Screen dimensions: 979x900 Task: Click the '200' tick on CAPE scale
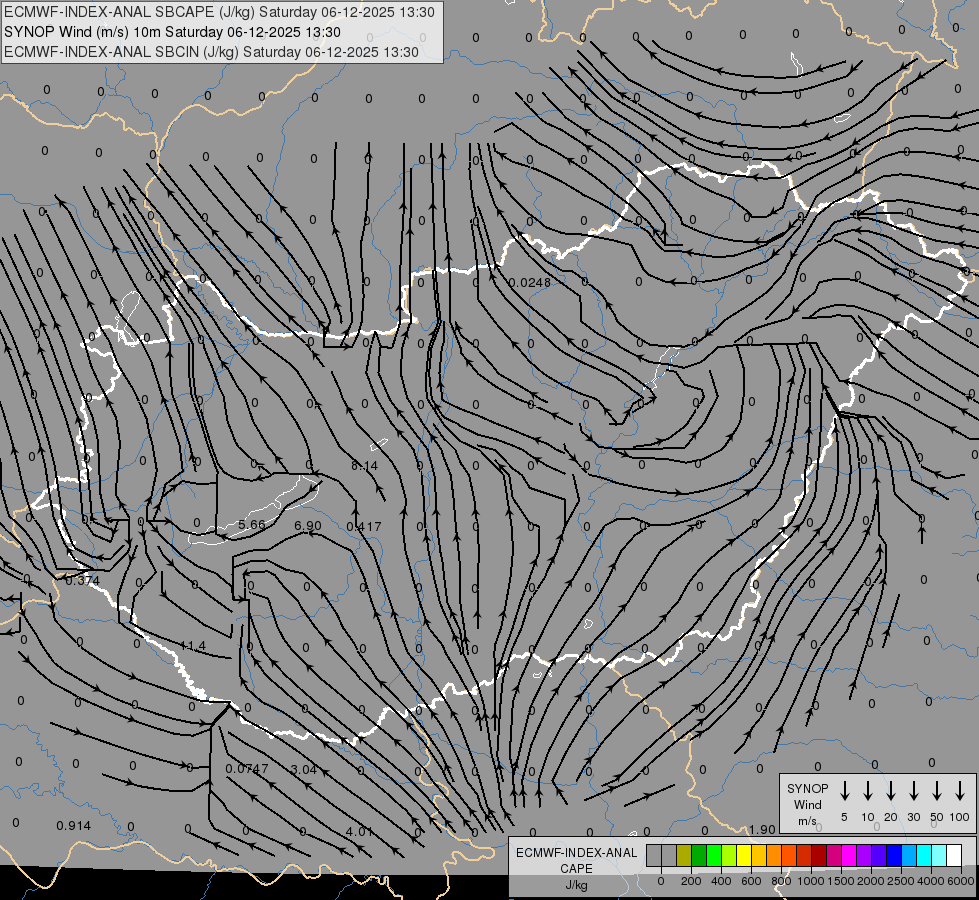(x=691, y=881)
